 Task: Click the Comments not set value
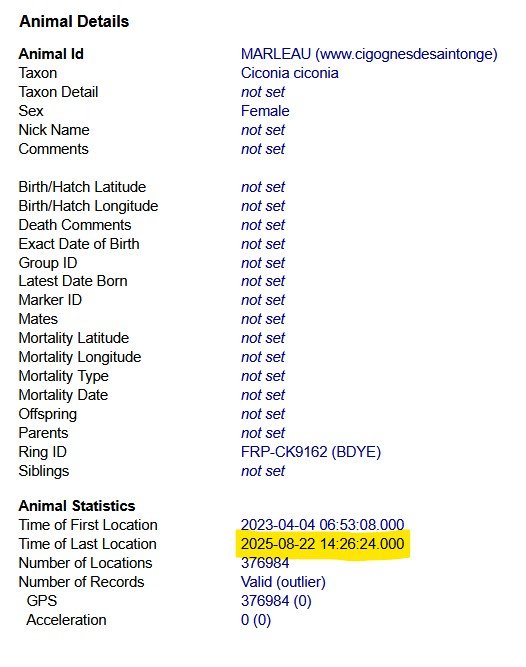[263, 149]
